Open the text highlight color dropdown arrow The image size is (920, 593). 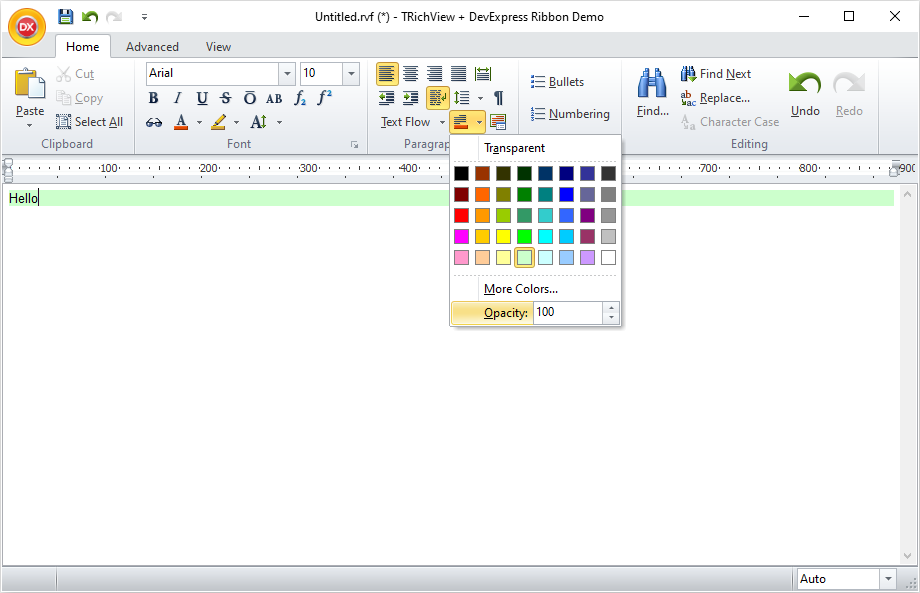236,122
